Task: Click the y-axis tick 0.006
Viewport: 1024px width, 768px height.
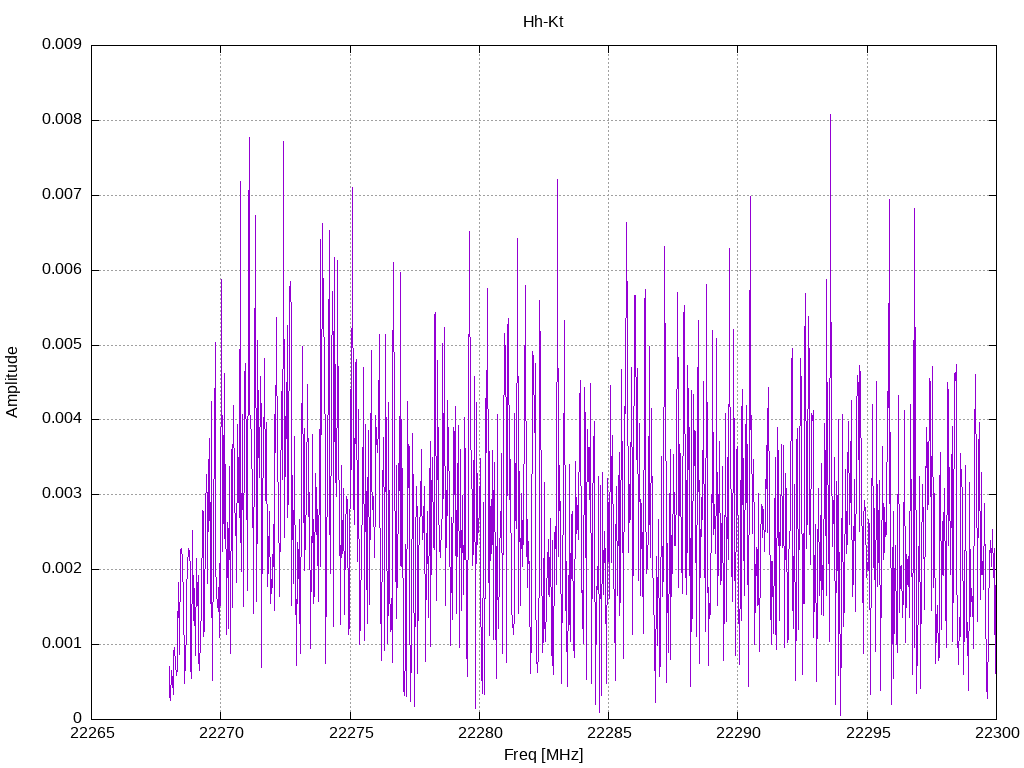Action: (62, 269)
